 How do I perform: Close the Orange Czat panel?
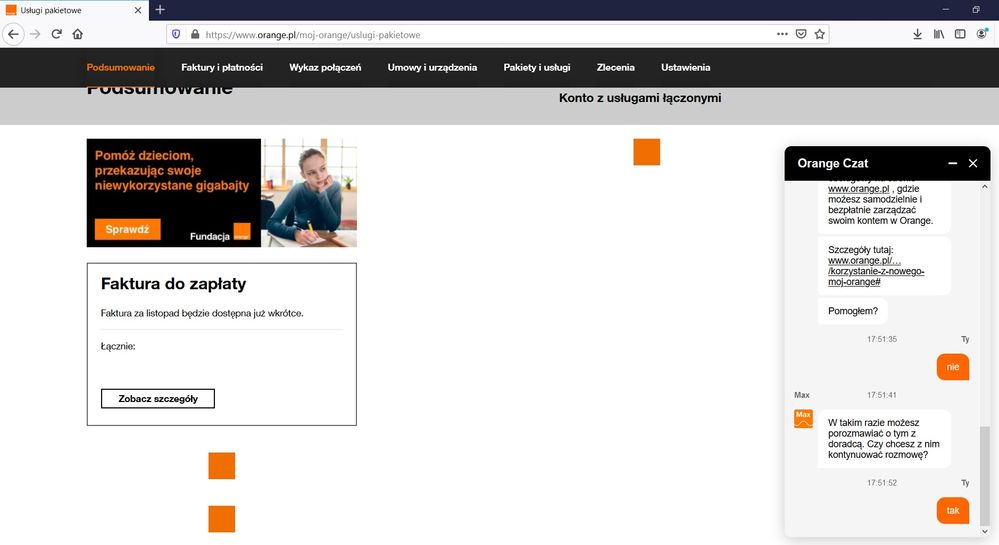click(973, 163)
